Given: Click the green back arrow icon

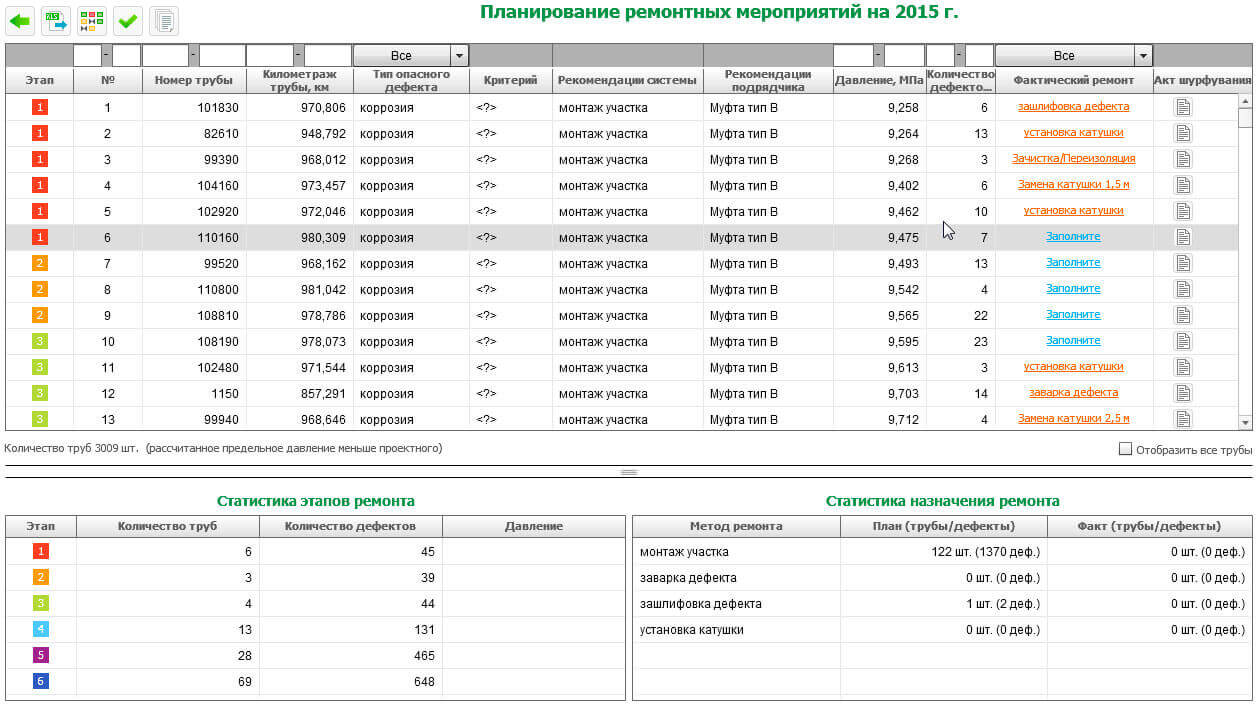Looking at the screenshot, I should coord(20,20).
